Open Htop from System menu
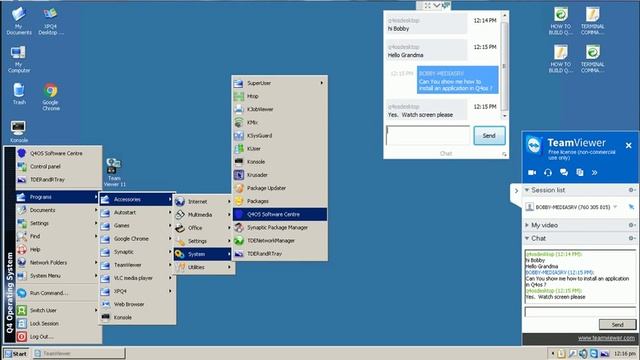640x360 pixels. (280, 96)
